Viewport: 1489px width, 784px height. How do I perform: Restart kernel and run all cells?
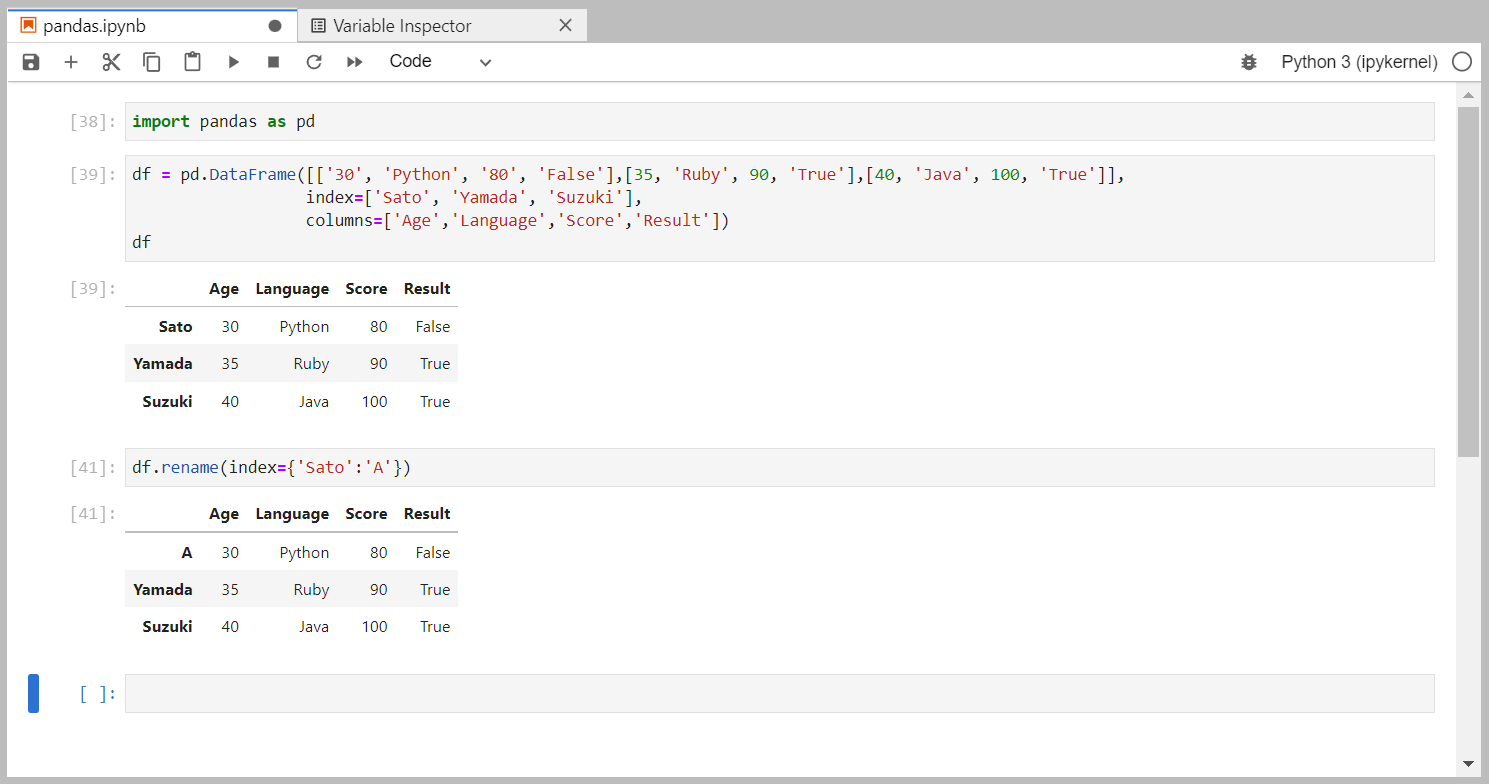click(353, 61)
